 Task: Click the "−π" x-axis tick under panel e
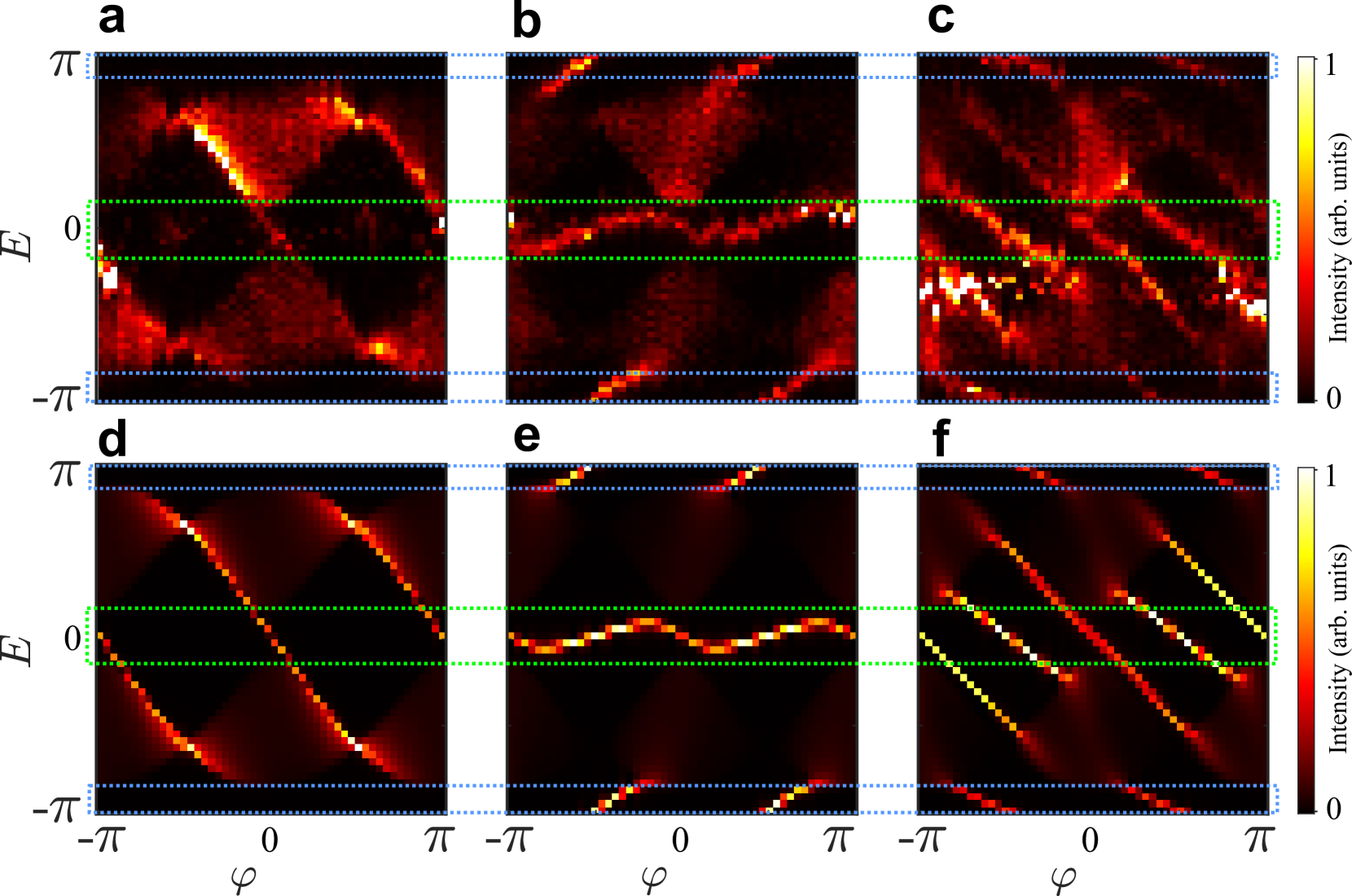pyautogui.click(x=508, y=839)
